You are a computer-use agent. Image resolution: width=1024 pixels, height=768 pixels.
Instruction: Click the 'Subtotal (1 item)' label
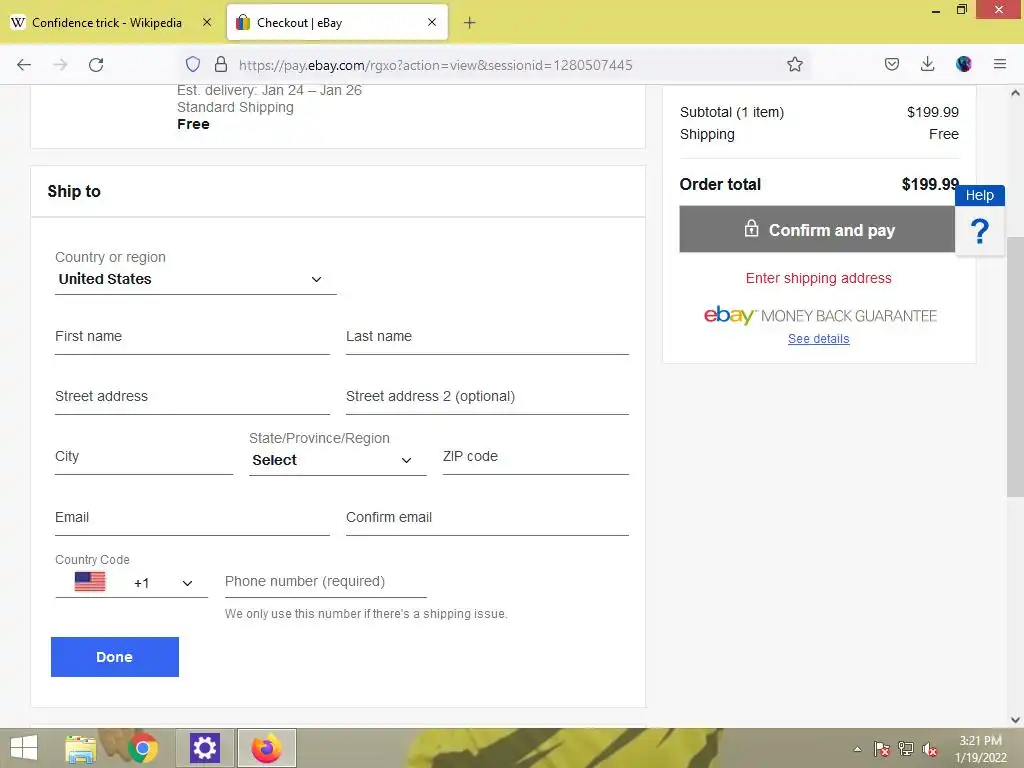click(731, 112)
